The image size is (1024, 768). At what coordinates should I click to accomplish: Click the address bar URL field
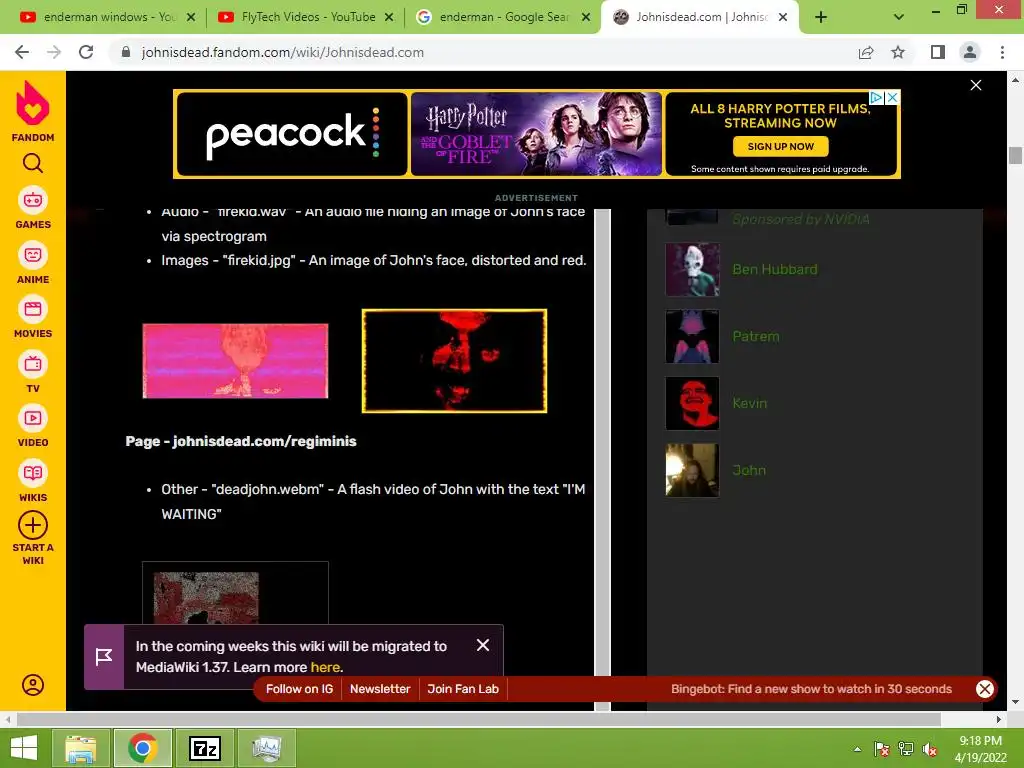point(483,52)
